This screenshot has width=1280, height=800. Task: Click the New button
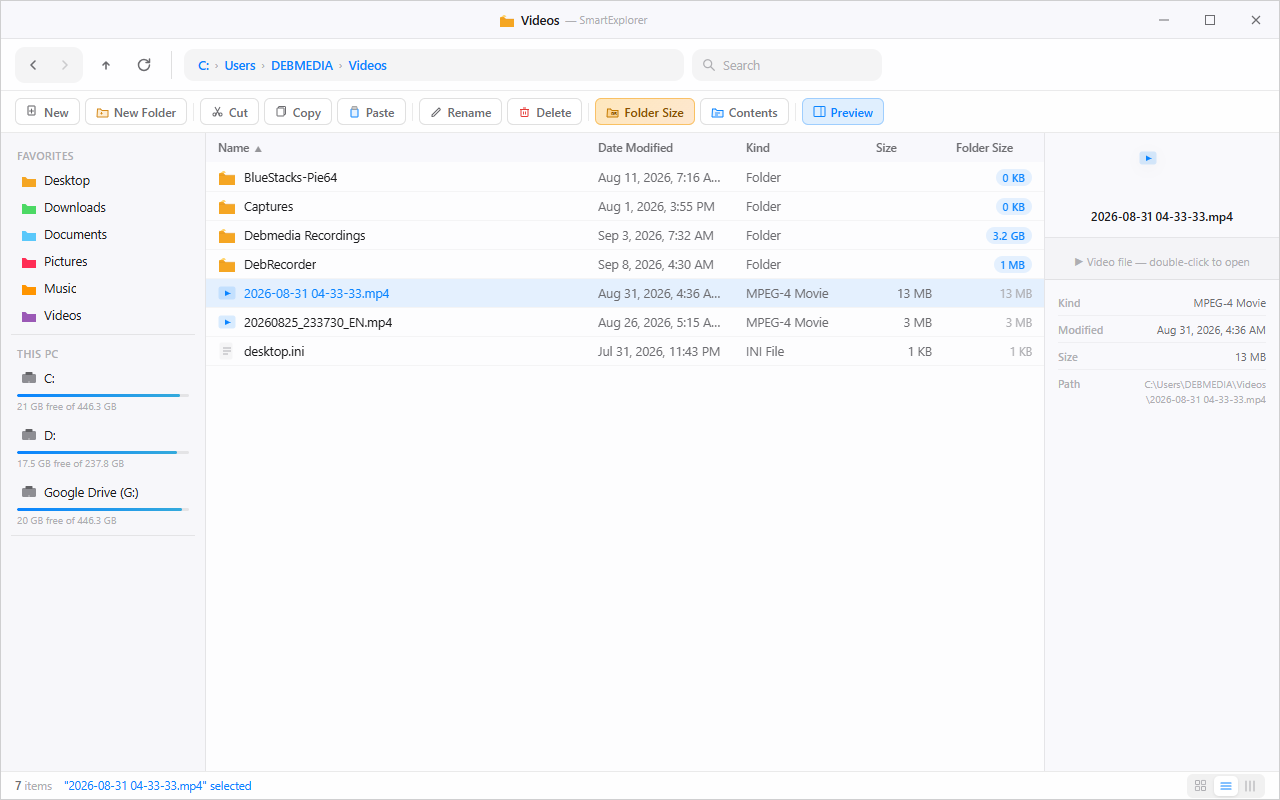tap(48, 112)
